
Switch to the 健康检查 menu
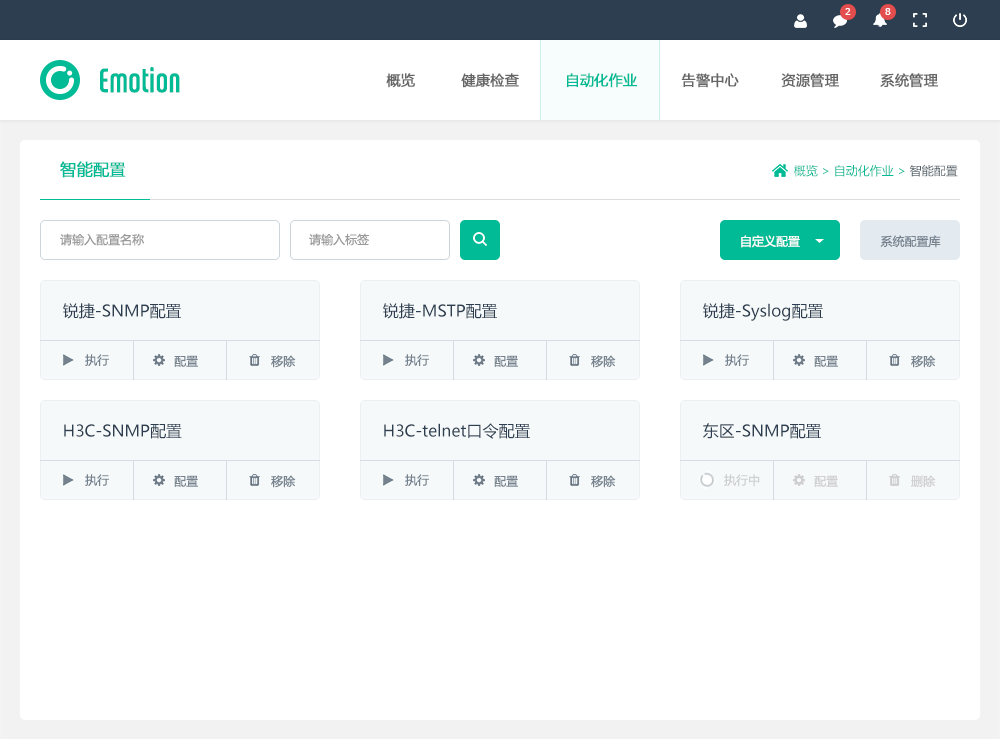pyautogui.click(x=490, y=81)
